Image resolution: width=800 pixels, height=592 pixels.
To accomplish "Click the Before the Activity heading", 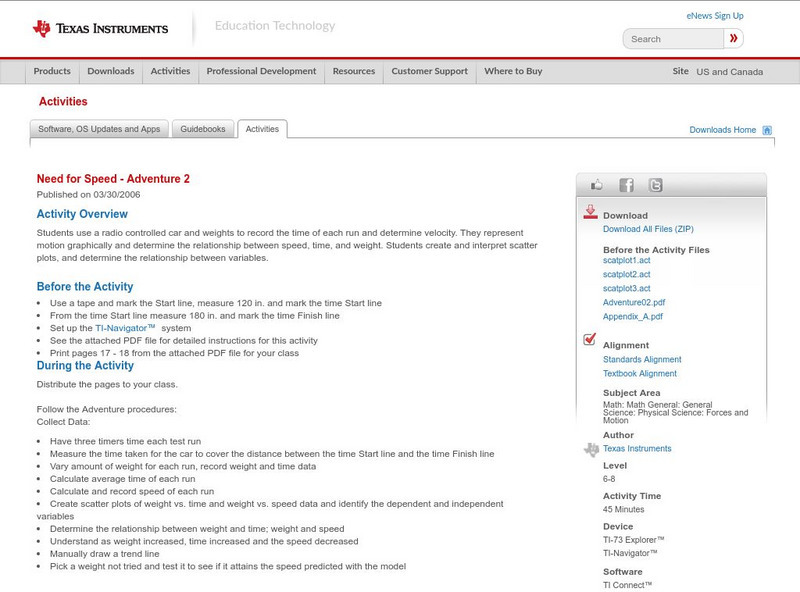I will (x=85, y=286).
